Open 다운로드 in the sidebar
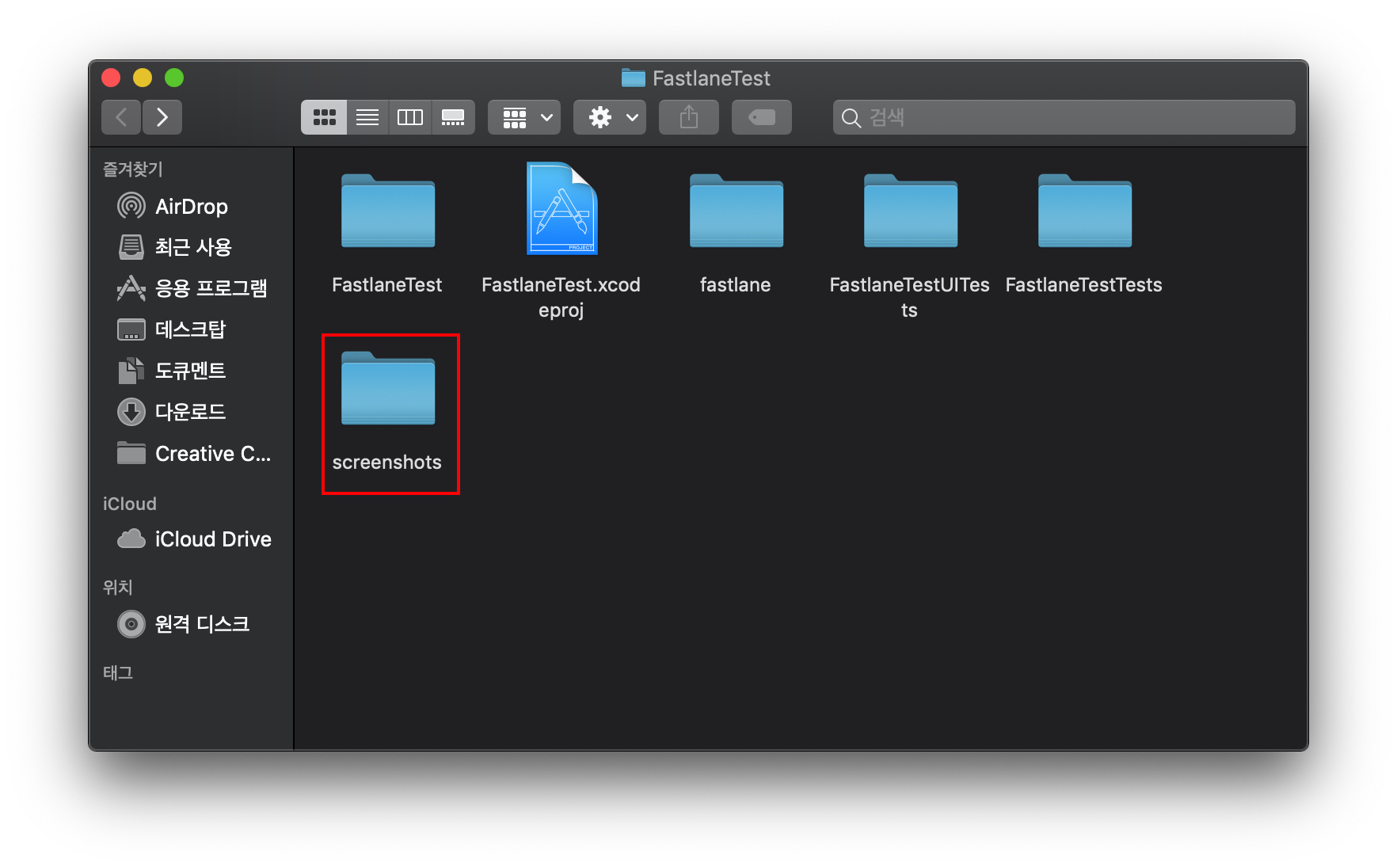This screenshot has width=1397, height=868. tap(191, 413)
